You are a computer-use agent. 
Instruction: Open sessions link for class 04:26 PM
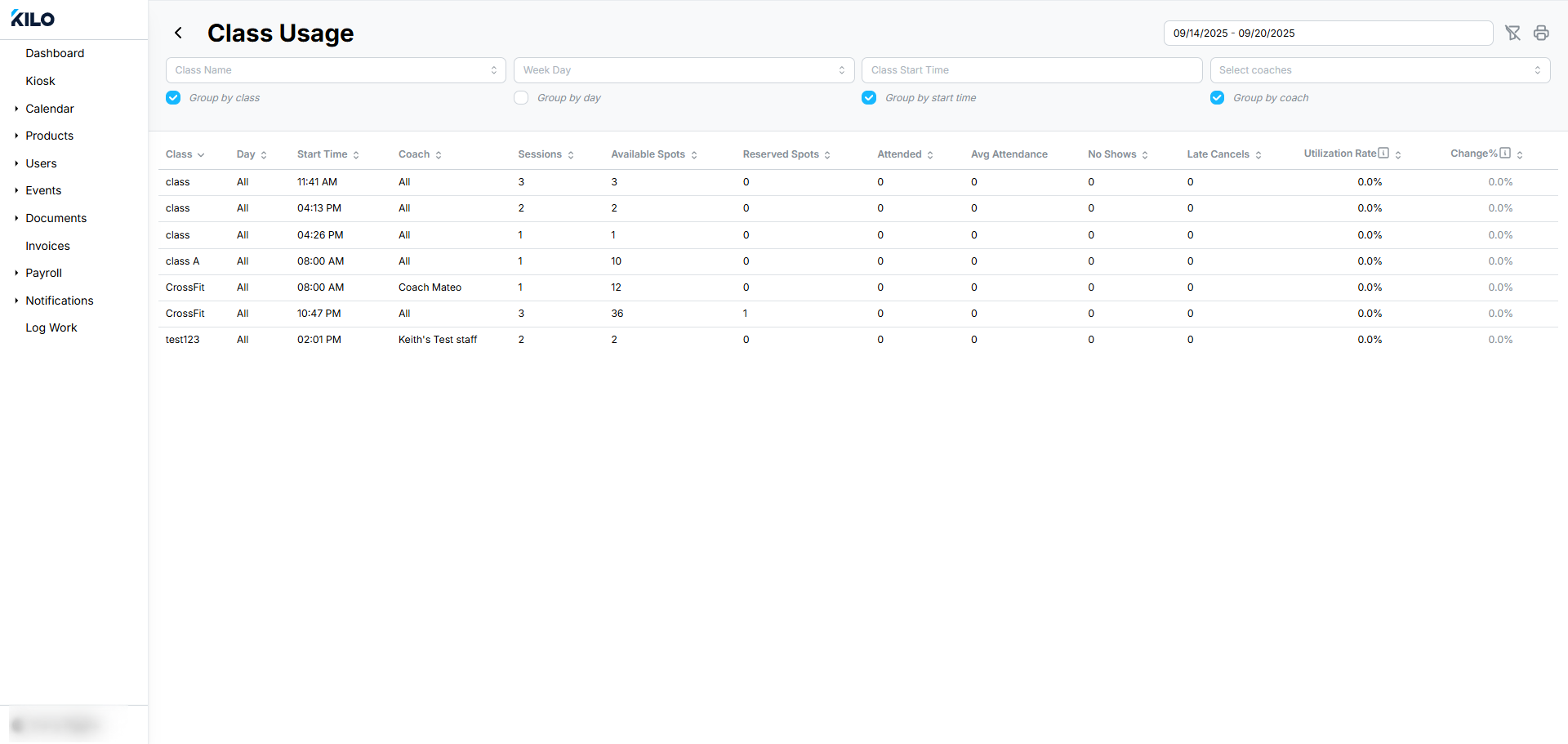tap(520, 235)
